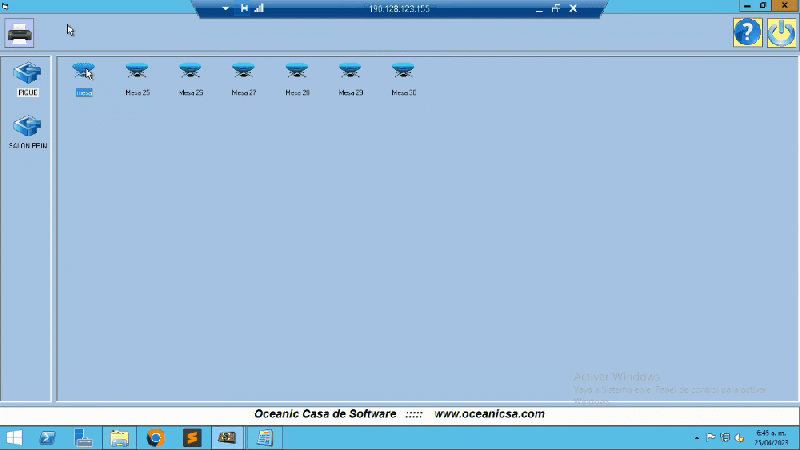This screenshot has height=450, width=800.
Task: Toggle the remote connection bar pin
Action: pyautogui.click(x=244, y=8)
